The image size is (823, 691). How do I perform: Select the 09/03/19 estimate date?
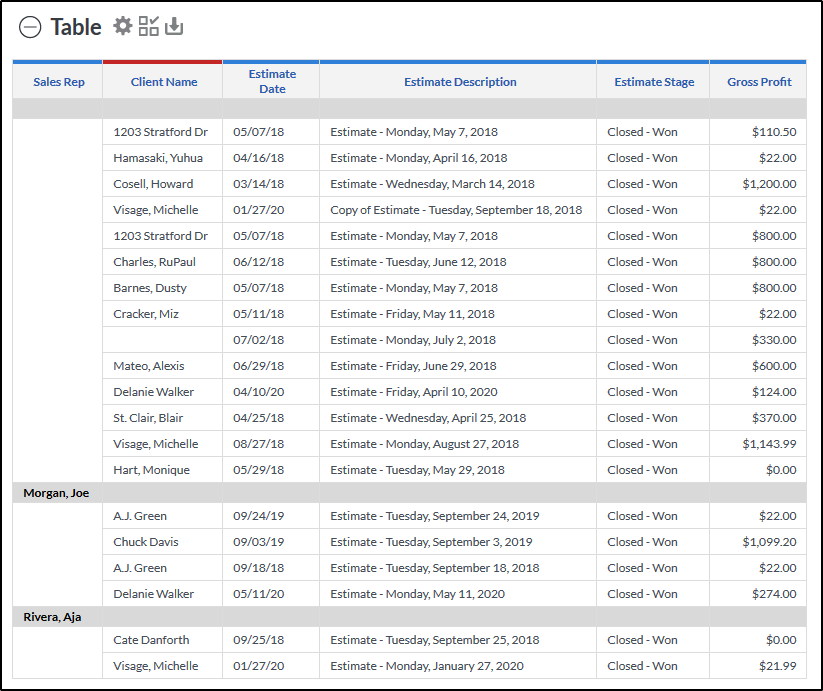tap(259, 542)
